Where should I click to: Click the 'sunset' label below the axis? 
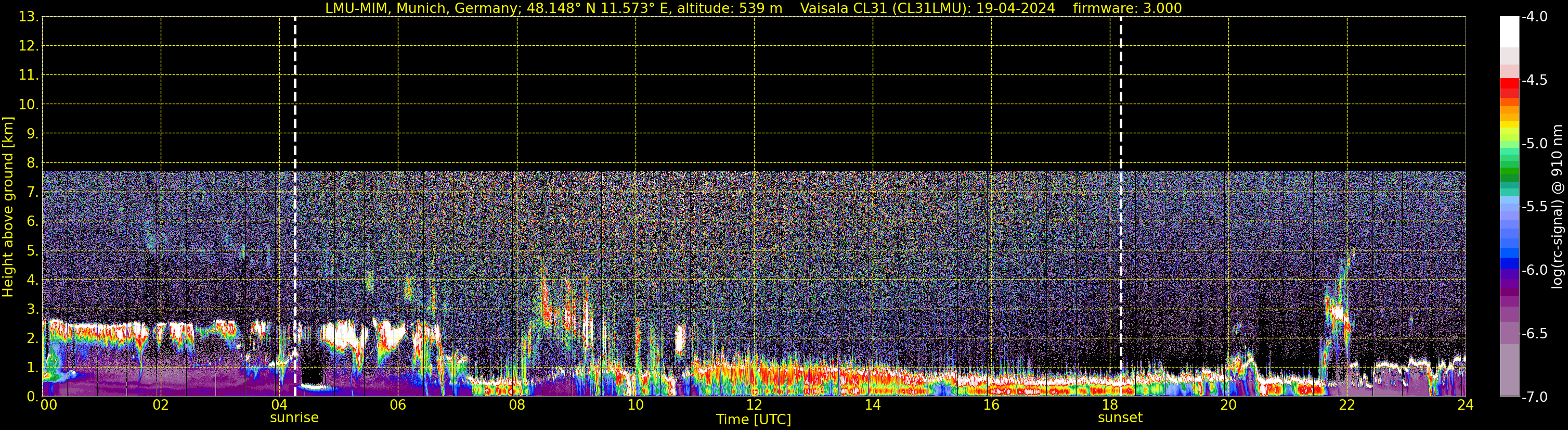pyautogui.click(x=1120, y=418)
